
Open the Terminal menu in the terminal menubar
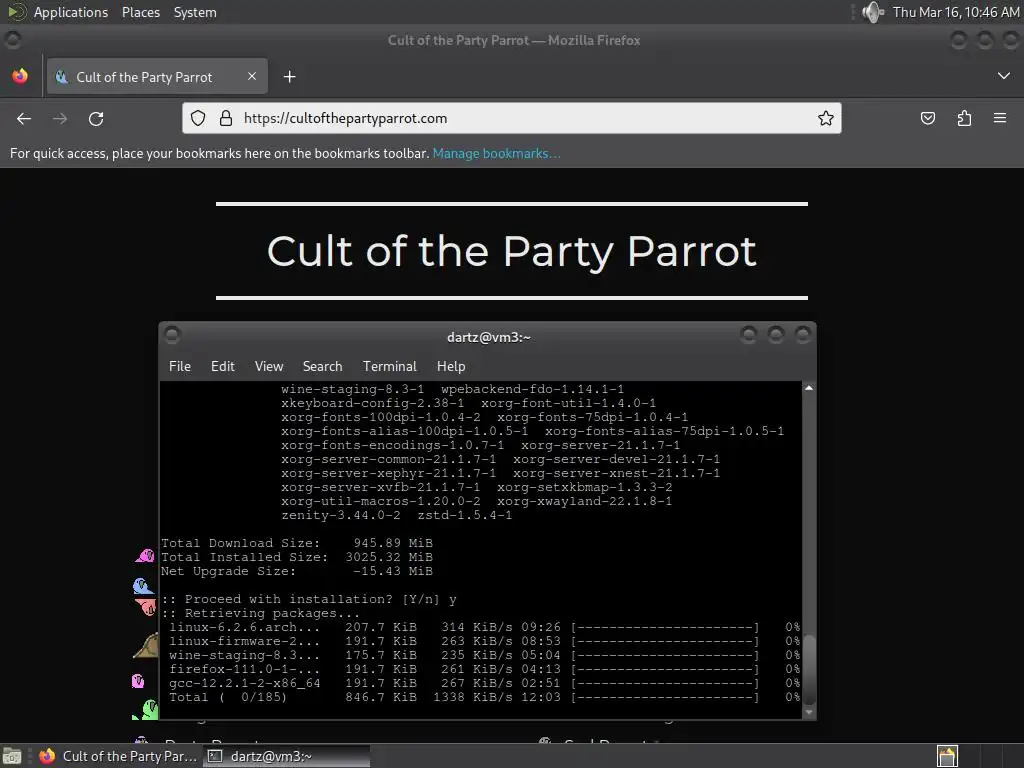(x=389, y=366)
